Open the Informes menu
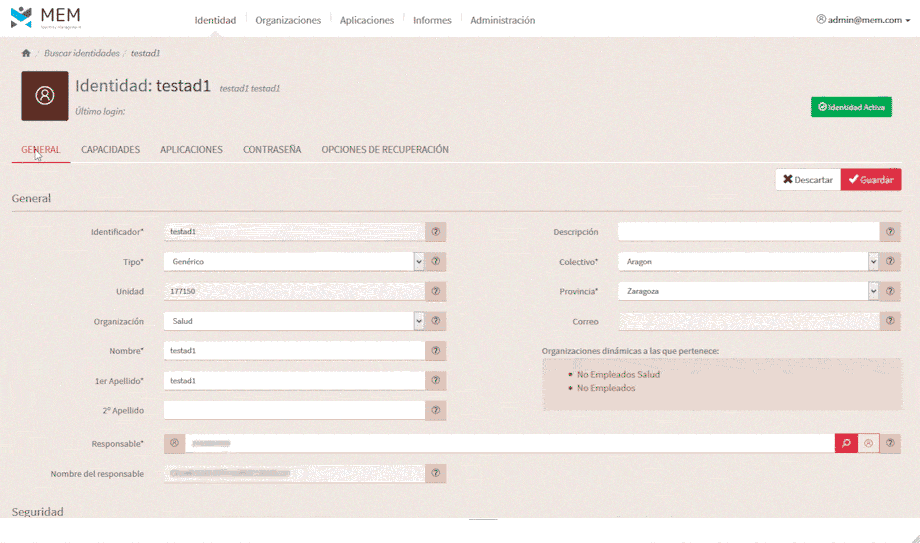This screenshot has width=920, height=543. click(x=432, y=20)
